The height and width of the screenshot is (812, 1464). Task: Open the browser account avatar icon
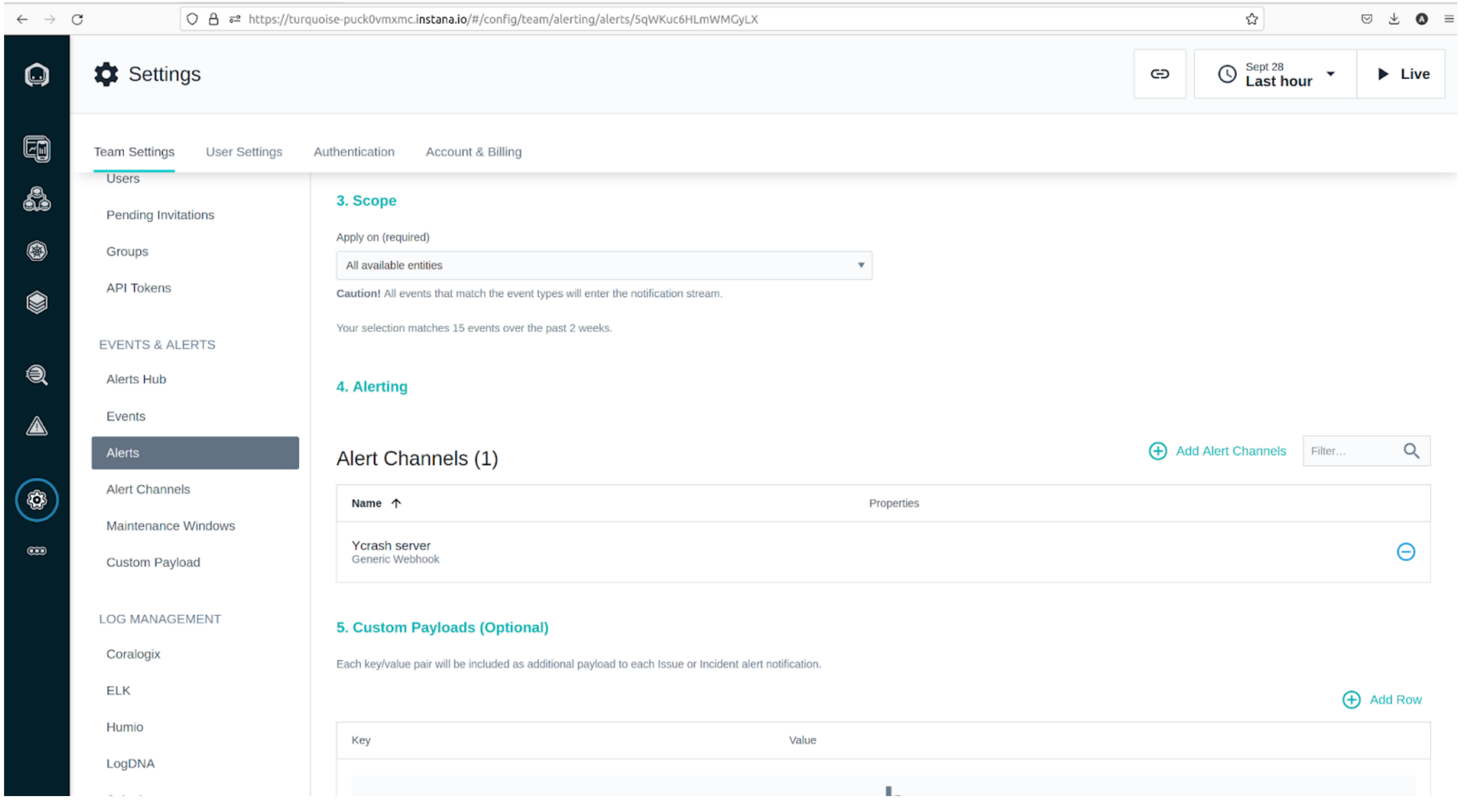point(1422,19)
